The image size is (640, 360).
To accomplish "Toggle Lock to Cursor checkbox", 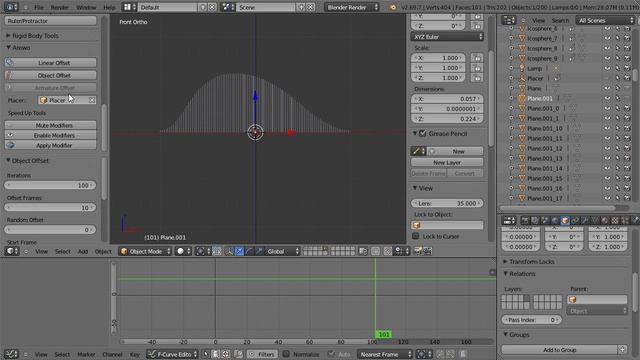I will [416, 236].
